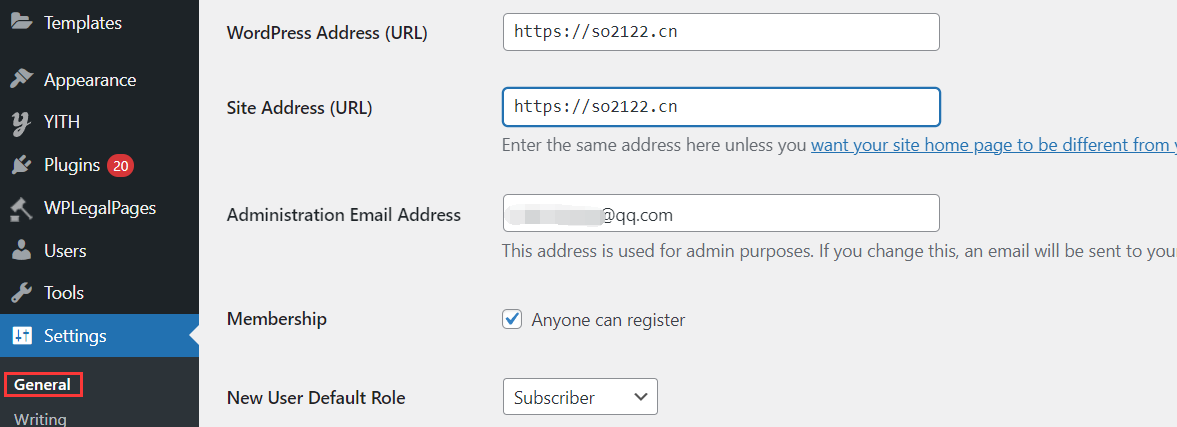Image resolution: width=1177 pixels, height=427 pixels.
Task: Open the WPLegalPages menu item
Action: click(x=100, y=208)
